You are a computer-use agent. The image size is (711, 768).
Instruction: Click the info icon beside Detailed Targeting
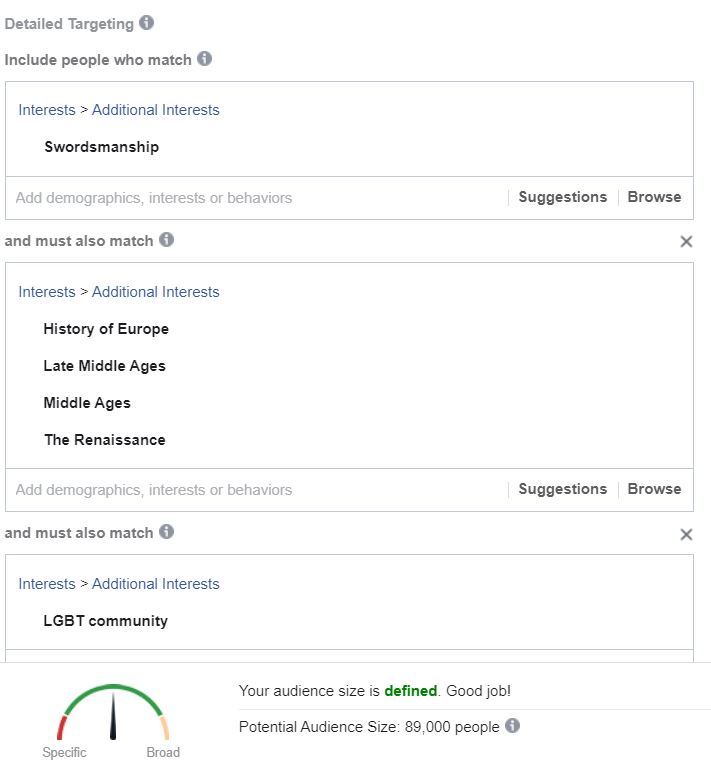pos(146,23)
